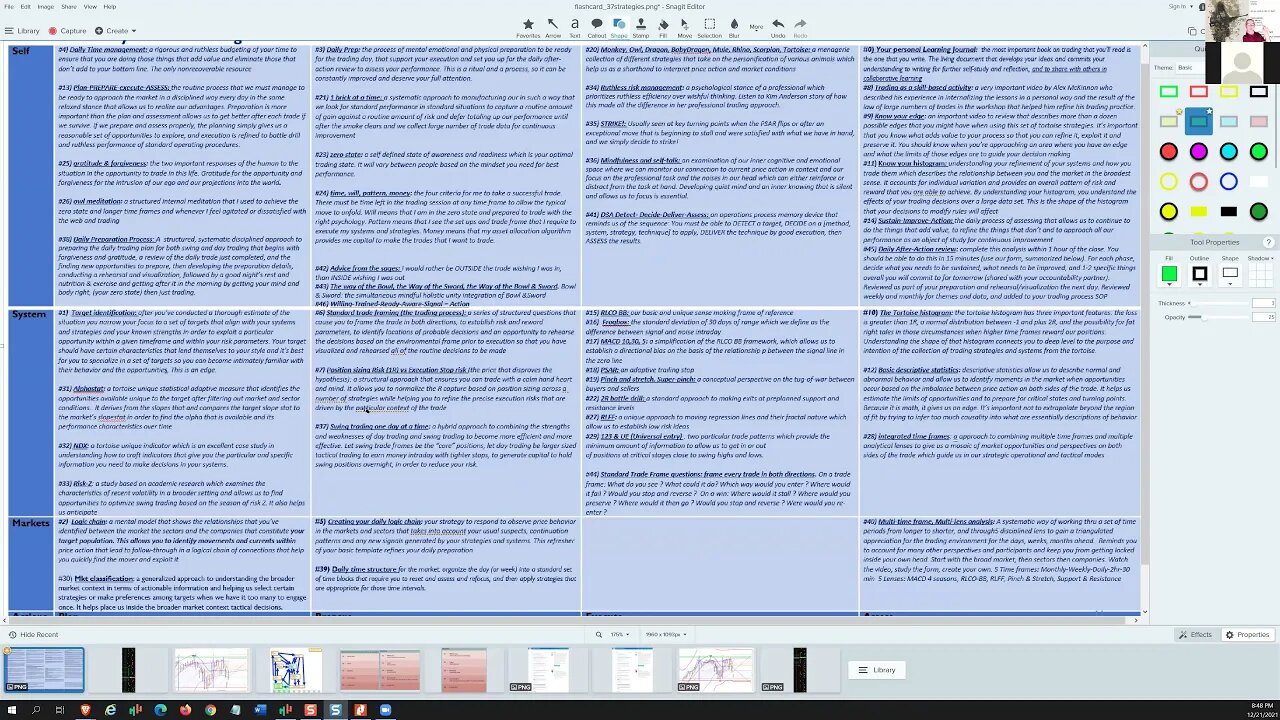The width and height of the screenshot is (1280, 720).
Task: Open Firefox from the taskbar
Action: (185, 710)
